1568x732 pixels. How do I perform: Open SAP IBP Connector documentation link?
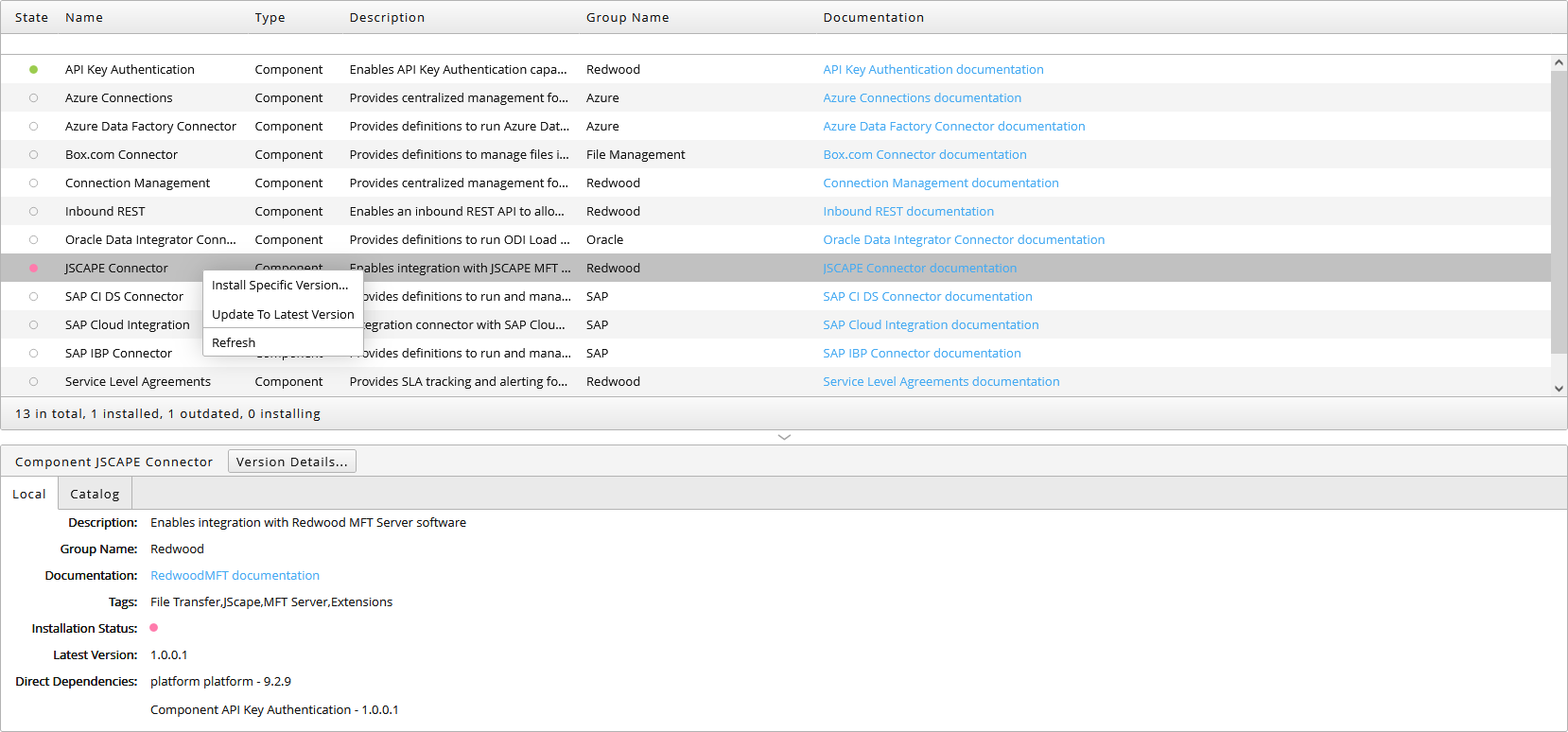(x=922, y=353)
